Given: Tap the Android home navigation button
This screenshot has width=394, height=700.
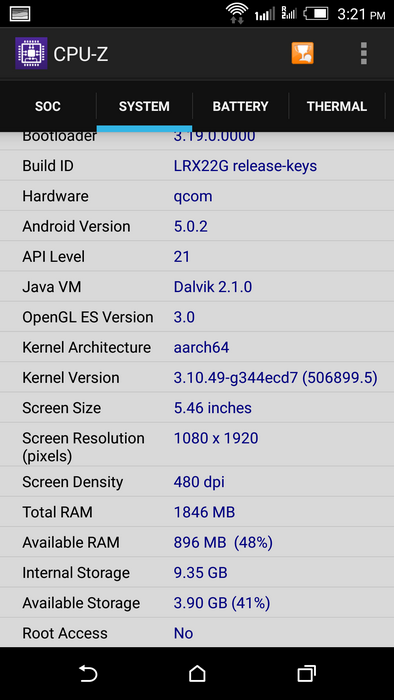Looking at the screenshot, I should 197,673.
